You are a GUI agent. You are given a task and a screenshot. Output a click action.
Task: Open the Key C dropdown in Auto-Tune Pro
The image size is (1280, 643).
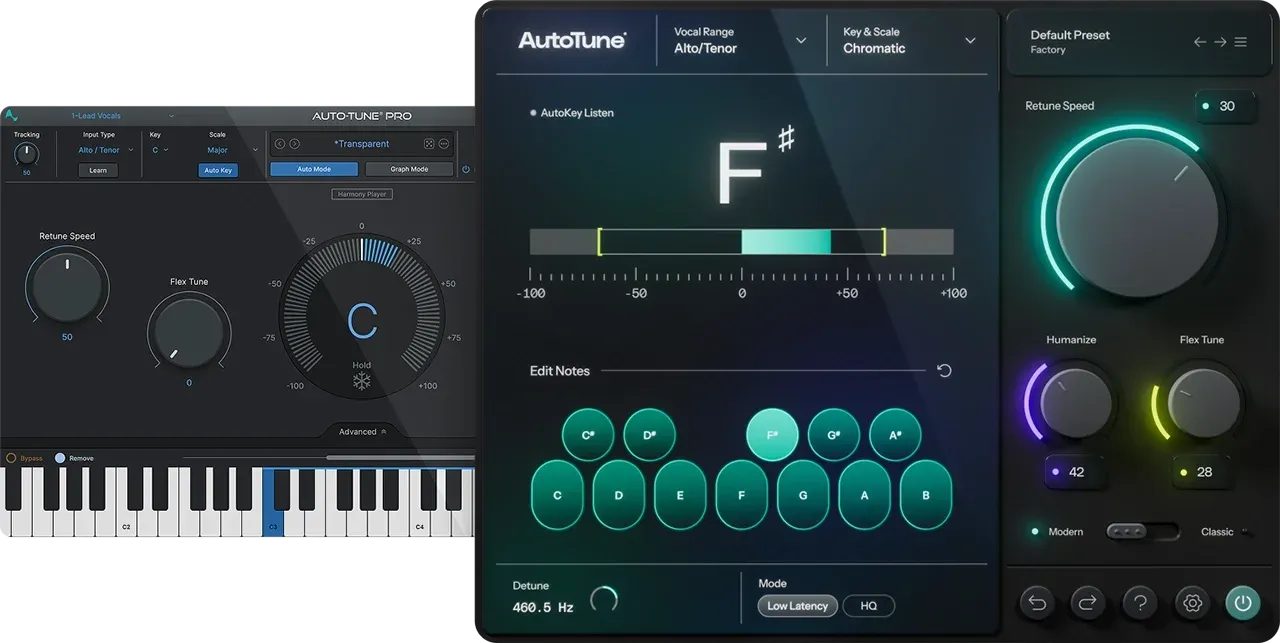pyautogui.click(x=160, y=150)
